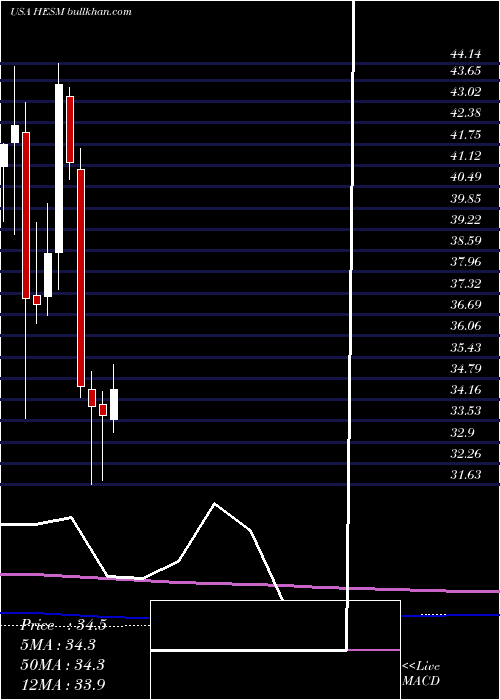Click the pink moving average line
Image resolution: width=500 pixels, height=700 pixels.
click(x=250, y=583)
